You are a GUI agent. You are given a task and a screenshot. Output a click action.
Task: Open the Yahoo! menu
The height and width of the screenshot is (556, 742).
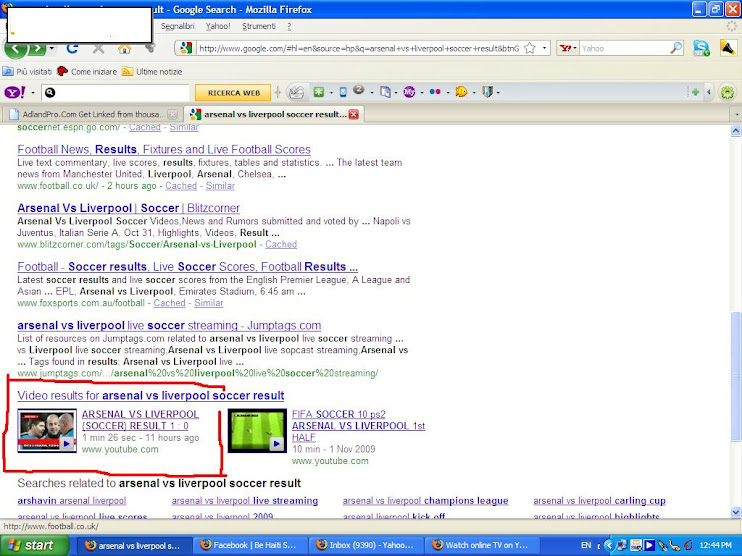point(218,26)
